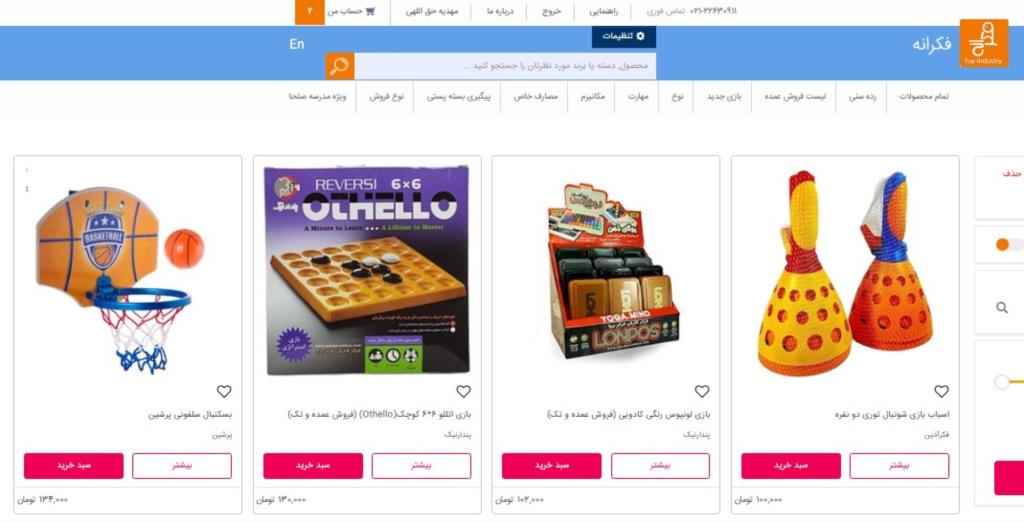The width and height of the screenshot is (1024, 523).
Task: Click the product search input field
Action: tap(505, 66)
